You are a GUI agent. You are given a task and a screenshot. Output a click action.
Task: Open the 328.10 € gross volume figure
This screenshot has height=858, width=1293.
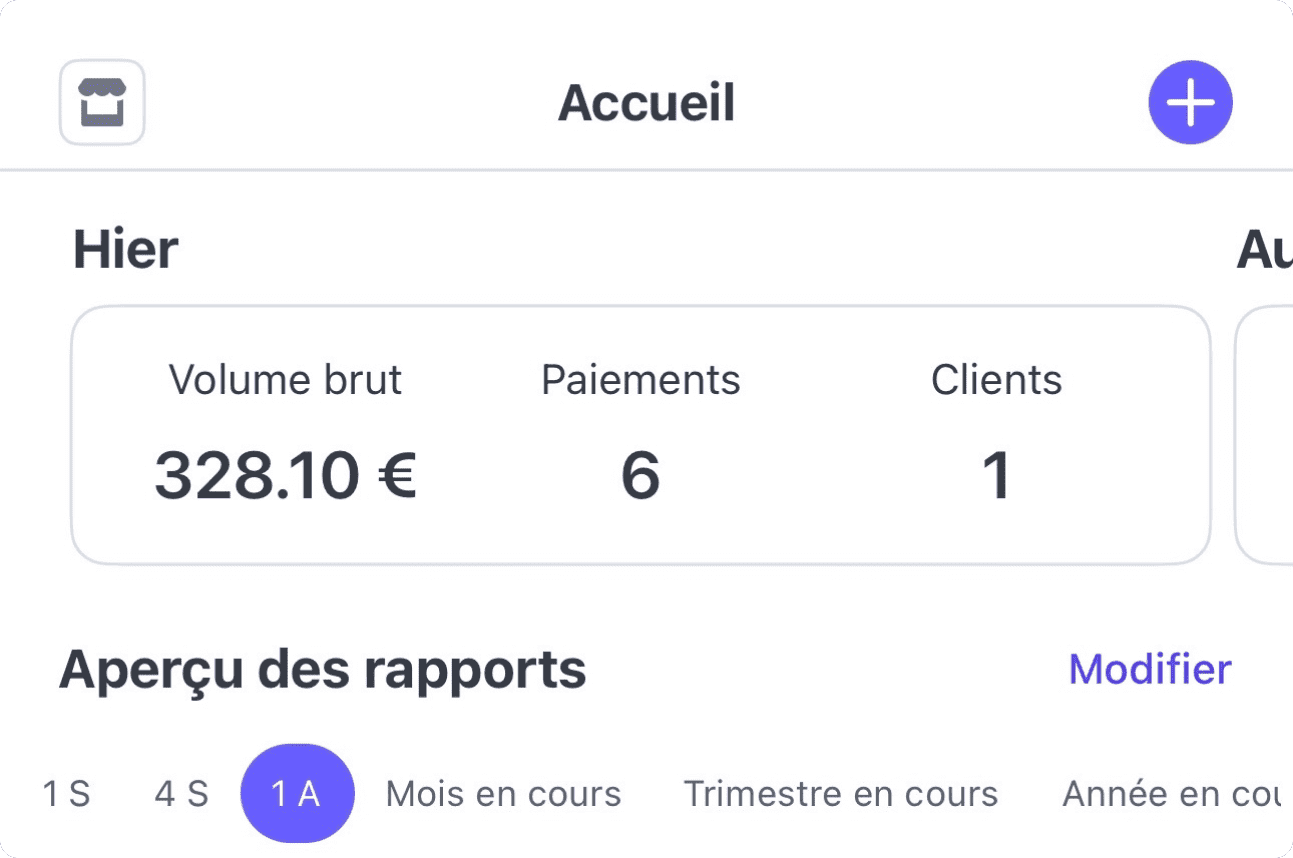(x=285, y=475)
